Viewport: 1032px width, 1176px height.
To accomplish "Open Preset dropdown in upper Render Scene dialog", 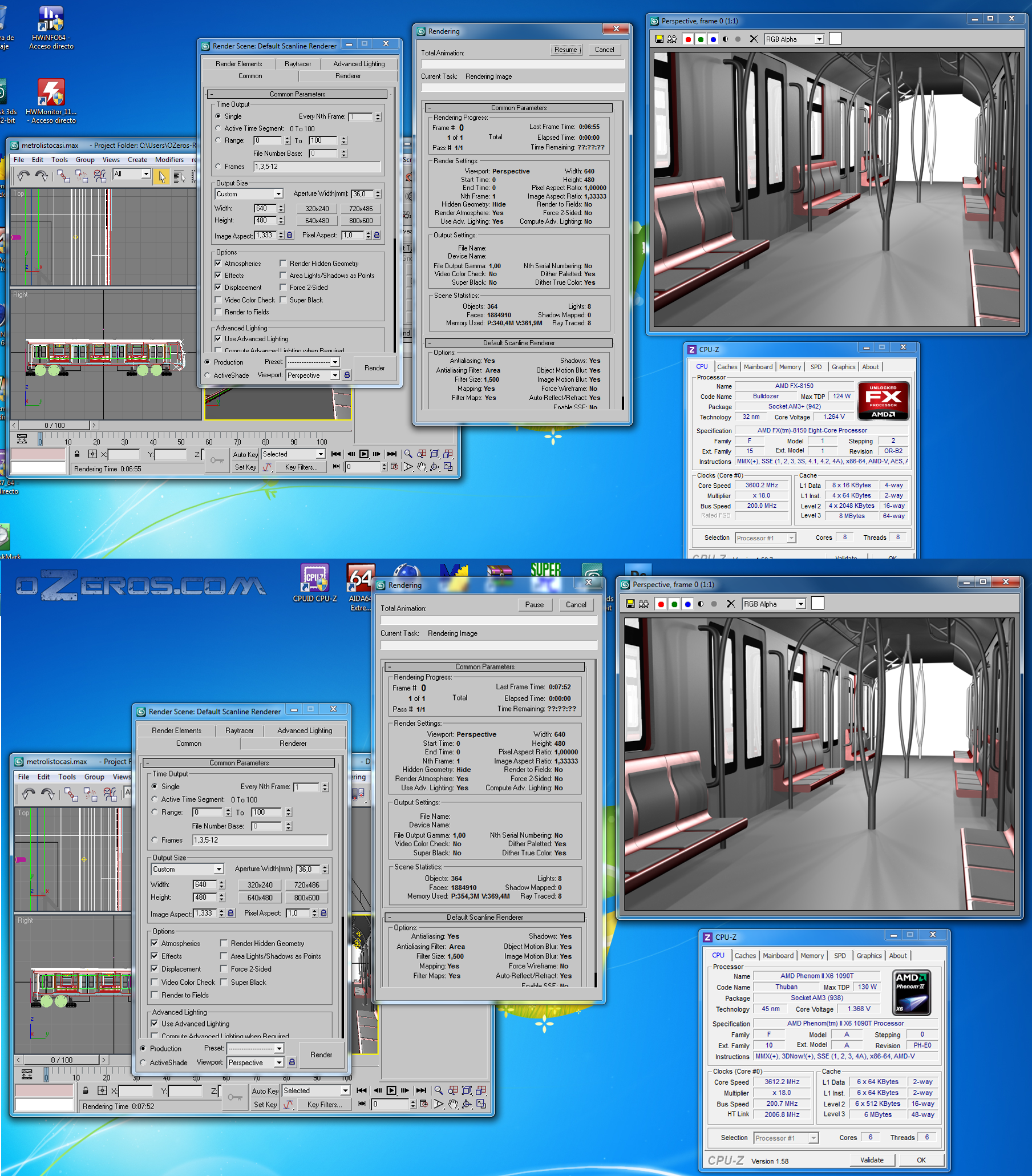I will [x=313, y=362].
